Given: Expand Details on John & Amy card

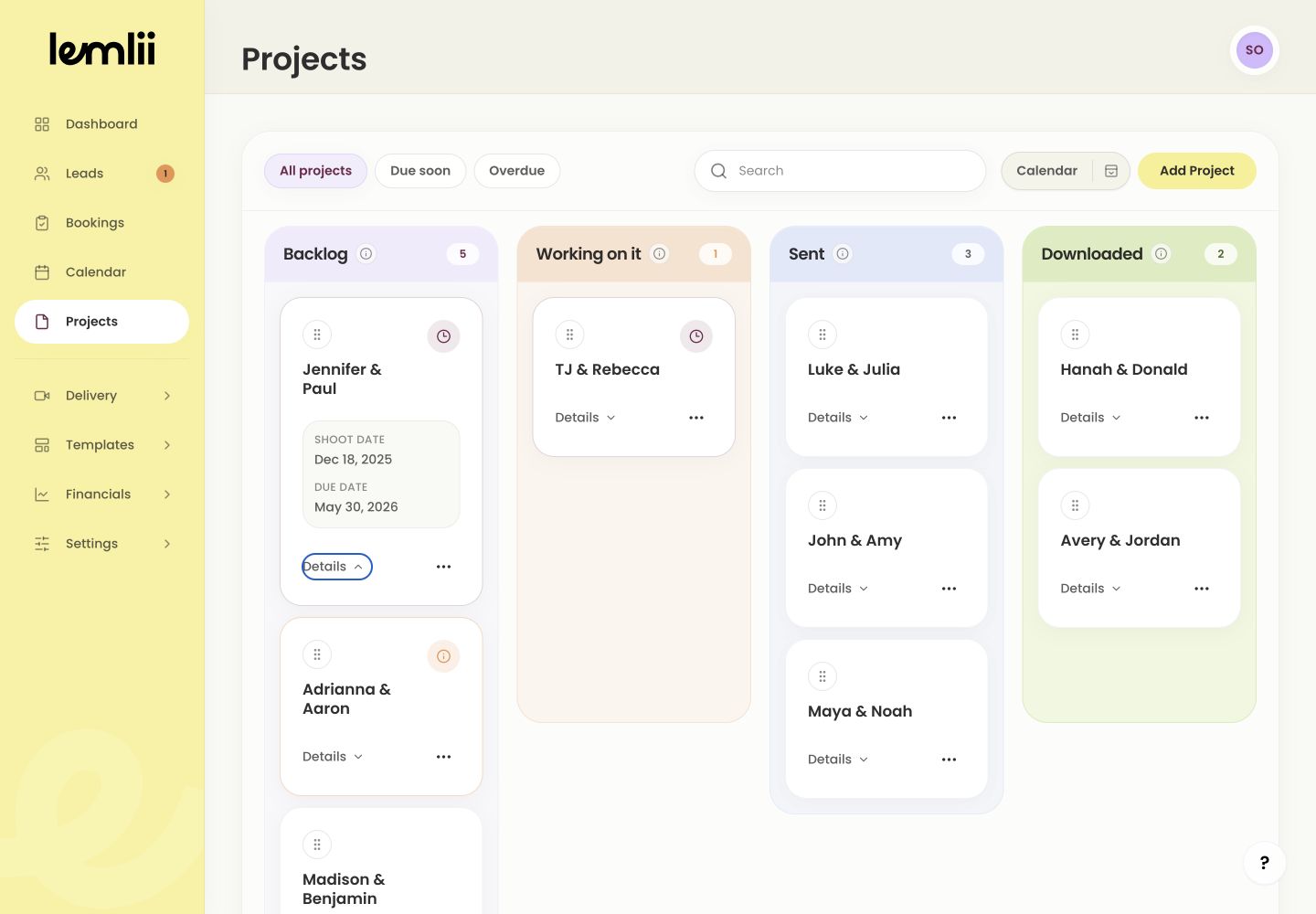Looking at the screenshot, I should click(838, 589).
